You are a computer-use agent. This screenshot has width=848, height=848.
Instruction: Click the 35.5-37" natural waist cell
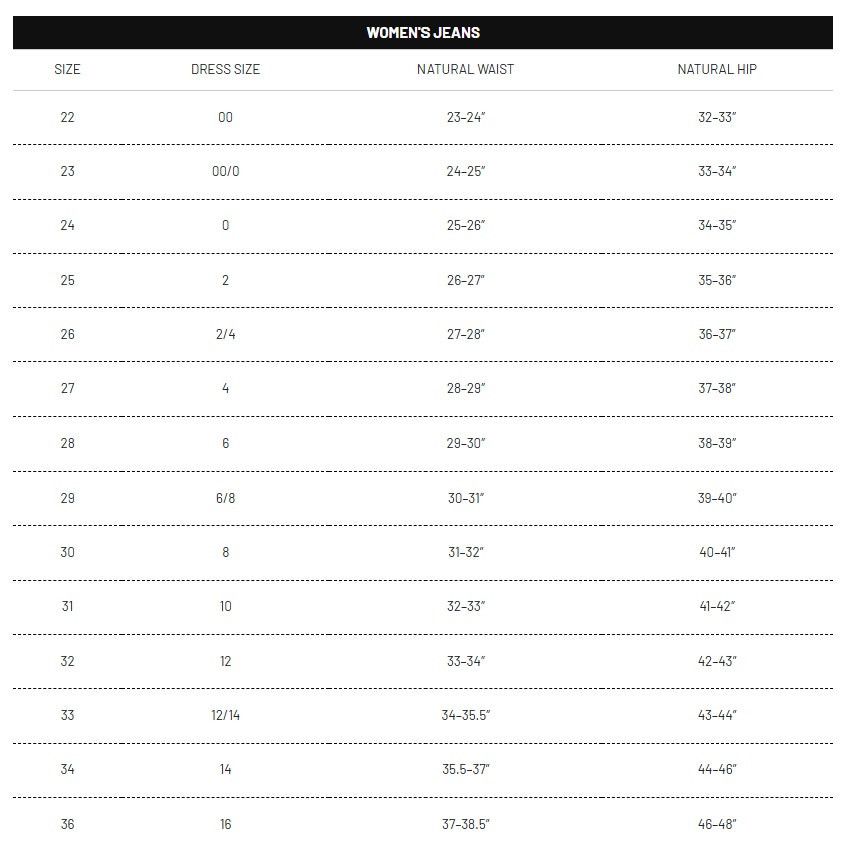(x=466, y=769)
